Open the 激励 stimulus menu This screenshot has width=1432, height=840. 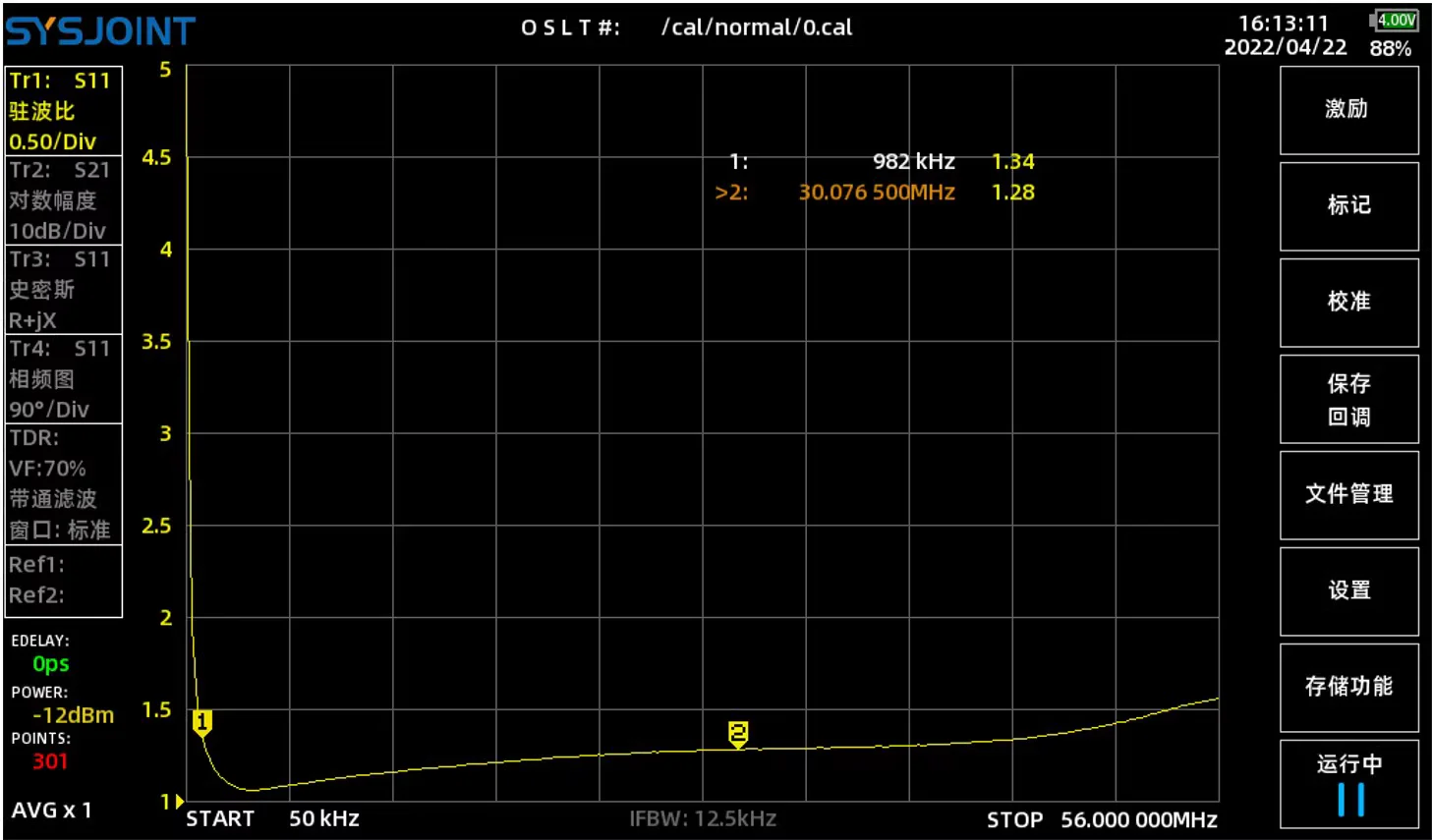pos(1348,110)
